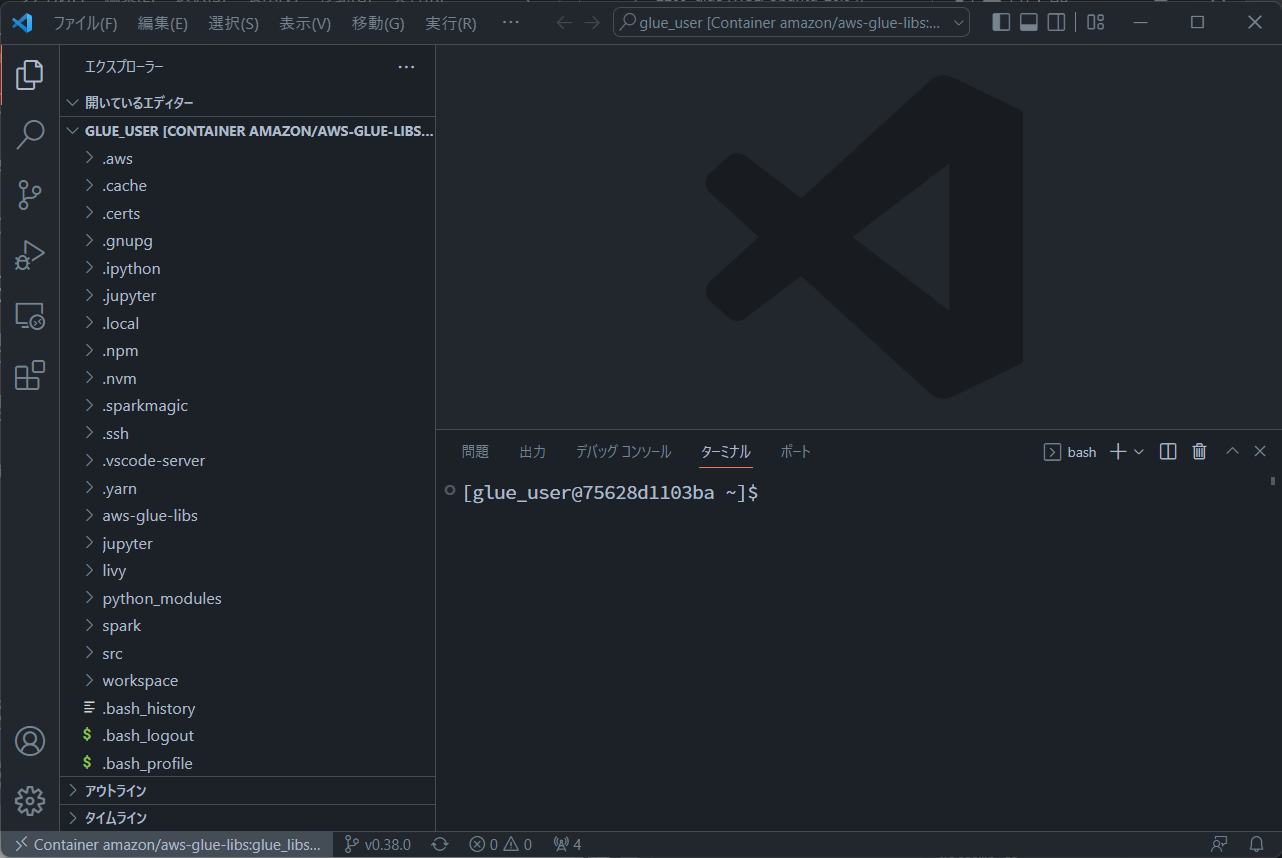Open the Source Control view
Viewport: 1282px width, 858px height.
click(x=30, y=195)
